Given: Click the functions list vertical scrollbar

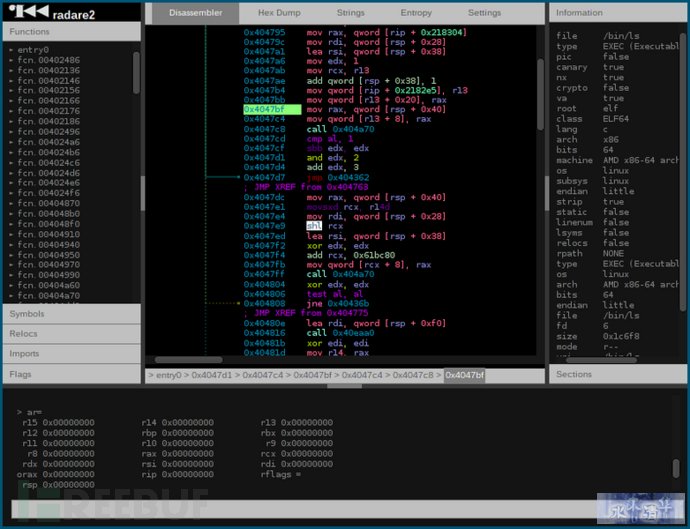Looking at the screenshot, I should (136, 73).
